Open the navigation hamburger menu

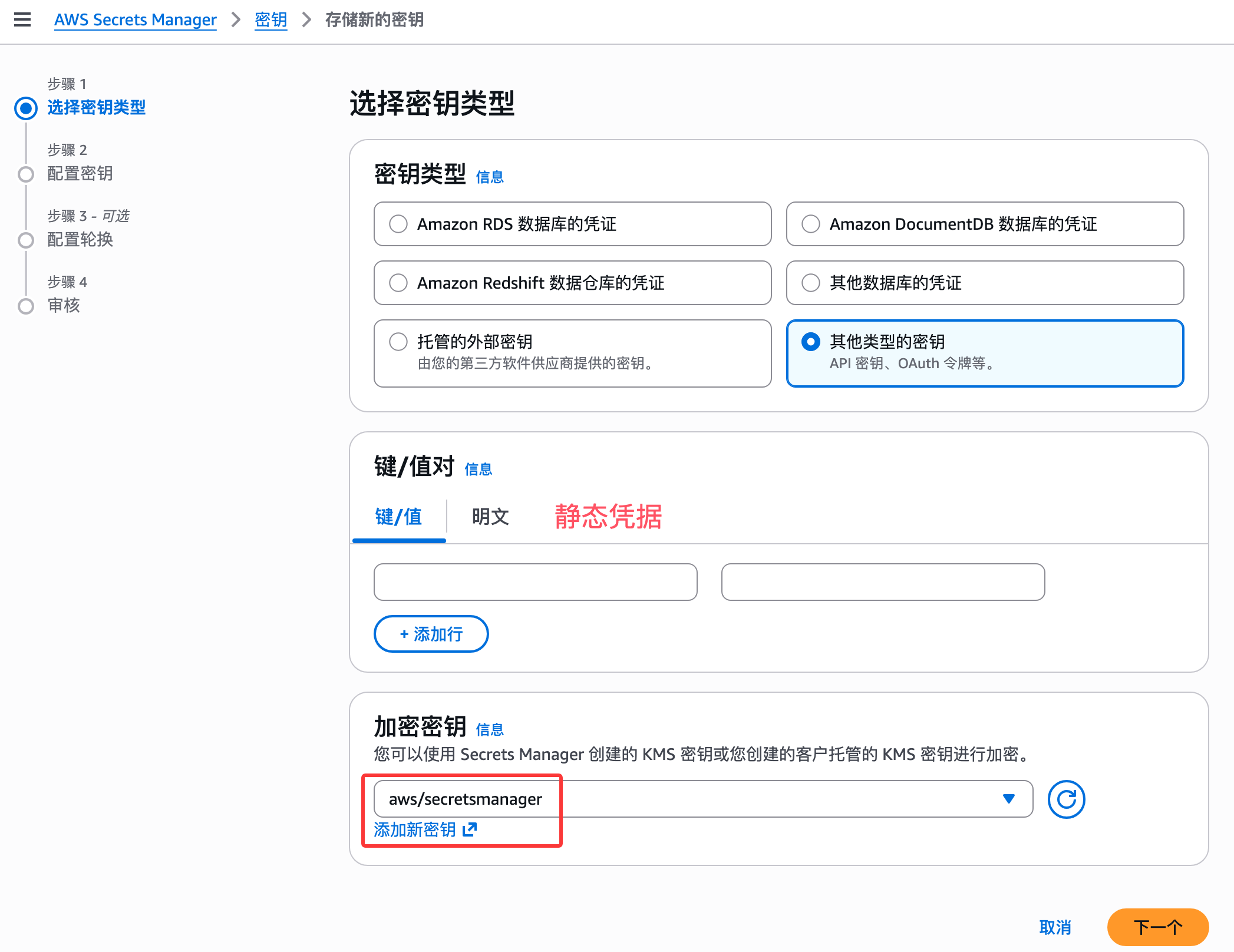pos(22,19)
